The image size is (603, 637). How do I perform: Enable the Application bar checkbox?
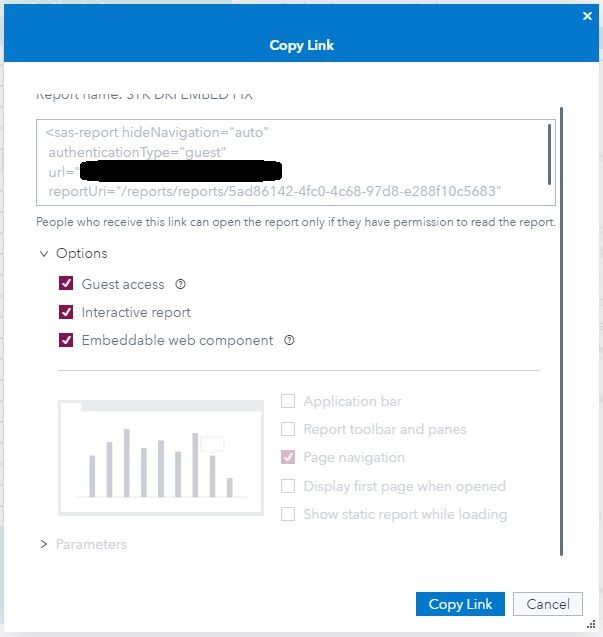click(288, 401)
